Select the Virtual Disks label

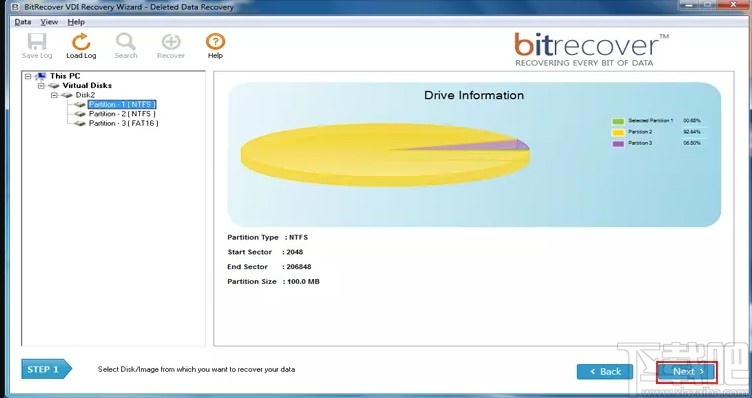pyautogui.click(x=87, y=85)
